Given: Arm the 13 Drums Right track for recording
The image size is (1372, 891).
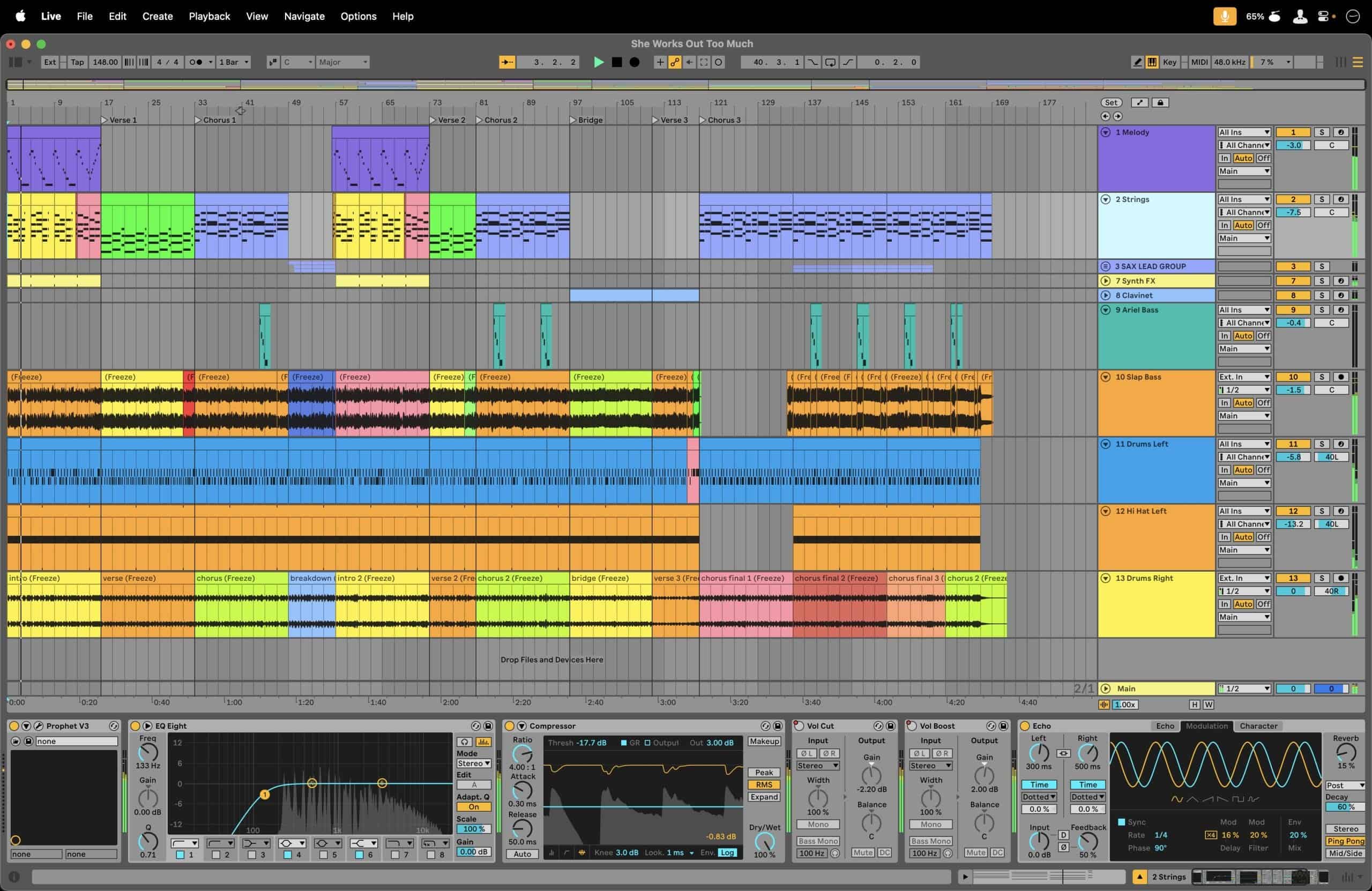Looking at the screenshot, I should (x=1341, y=578).
